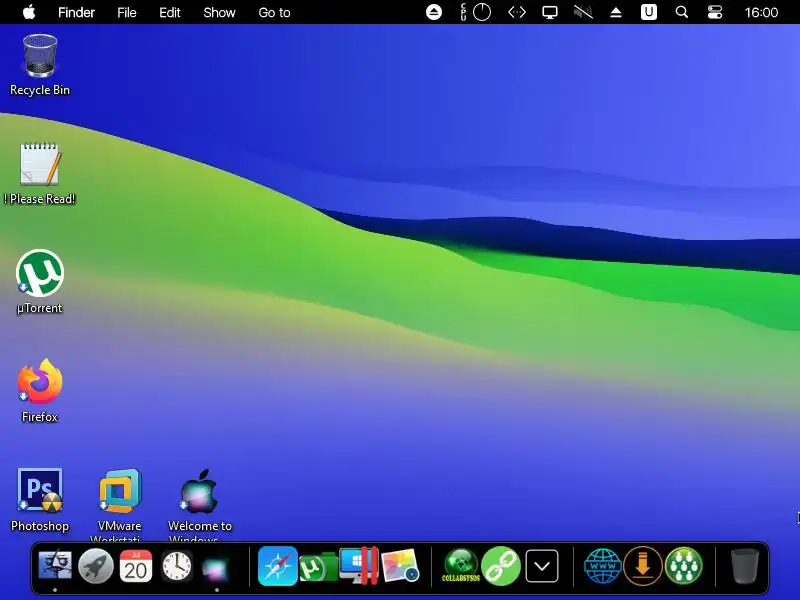This screenshot has width=800, height=600.
Task: Open the Show menu
Action: coord(219,12)
